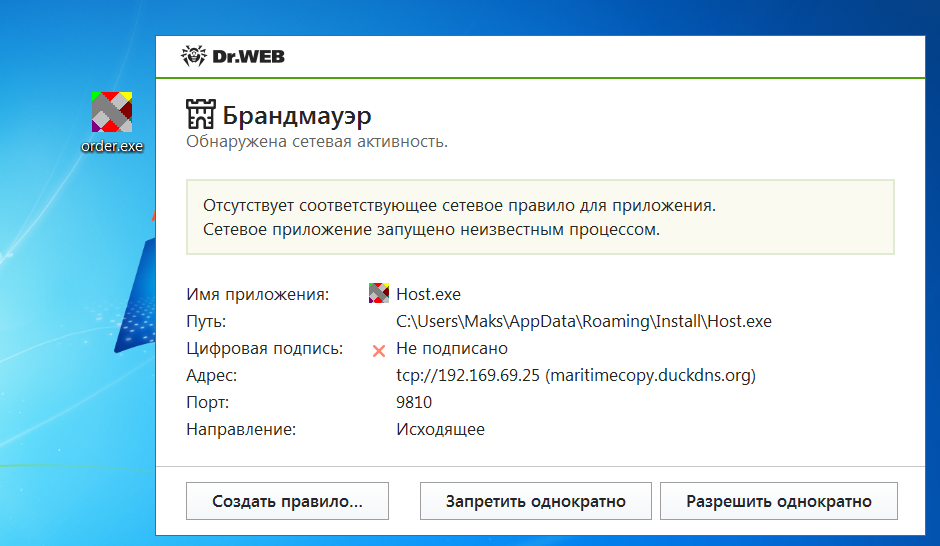Click the path C:\Users\Maks\AppData\Roaming\Install\Host.exe

click(583, 322)
